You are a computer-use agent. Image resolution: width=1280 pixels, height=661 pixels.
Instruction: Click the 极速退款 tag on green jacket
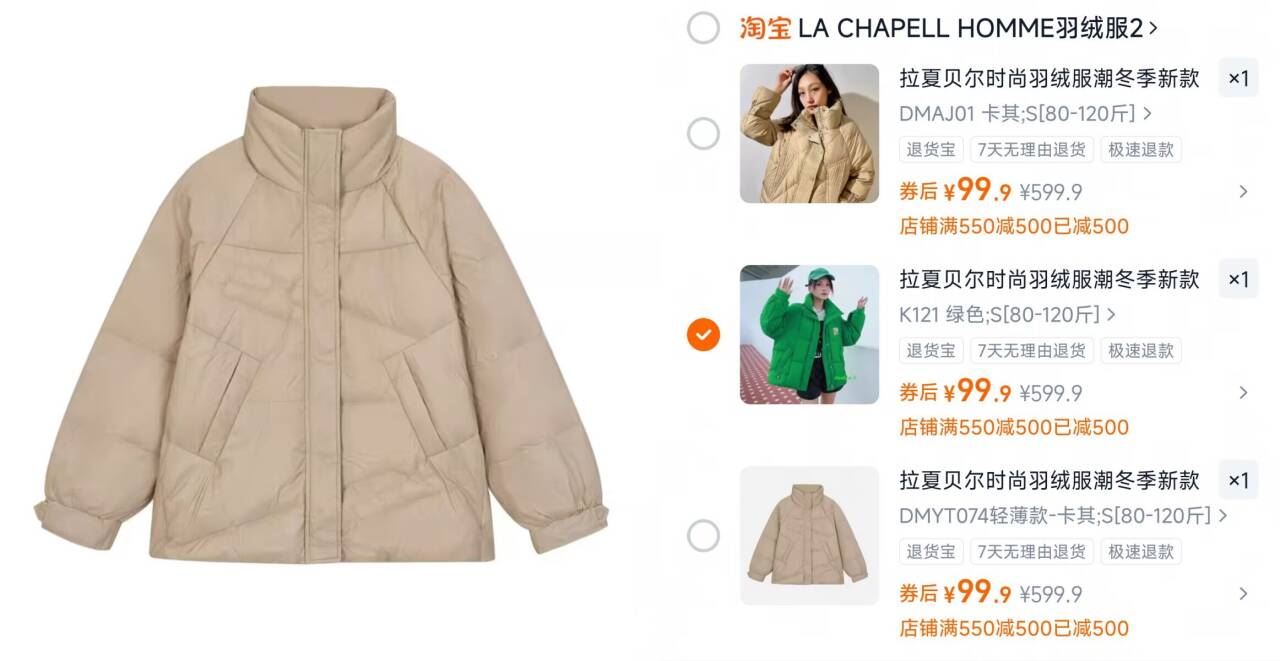pos(1141,351)
